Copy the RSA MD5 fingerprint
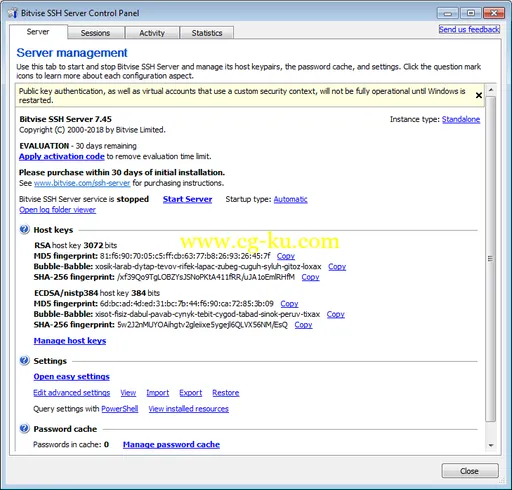512x490 pixels. click(286, 256)
